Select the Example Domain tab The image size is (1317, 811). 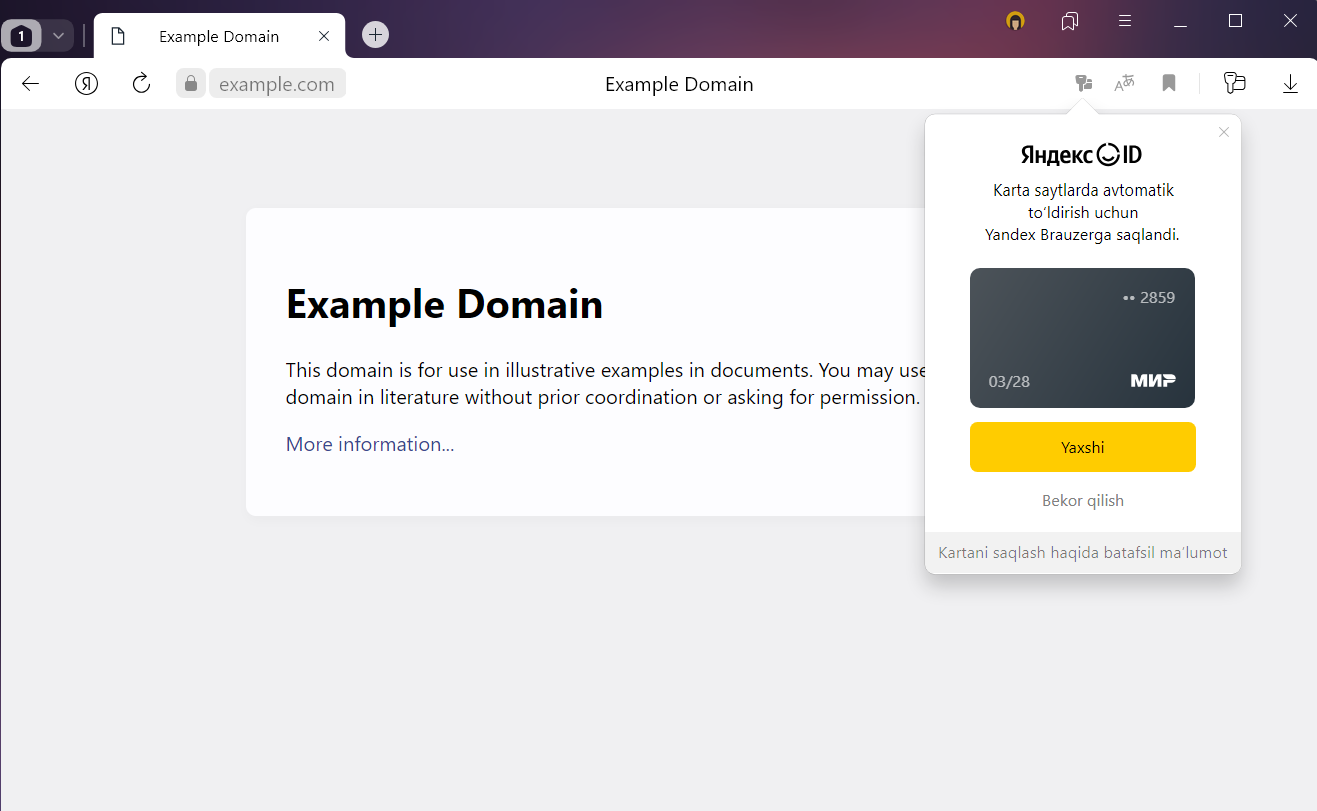click(x=218, y=37)
